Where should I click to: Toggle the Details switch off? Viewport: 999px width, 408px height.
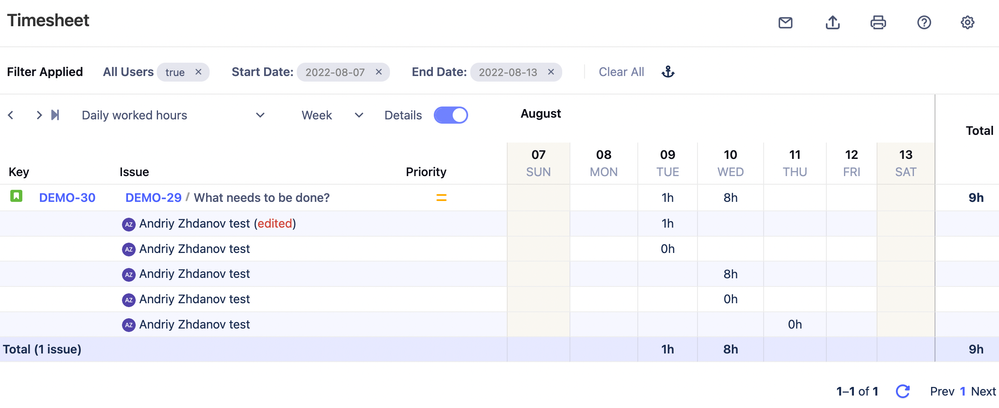[x=451, y=115]
